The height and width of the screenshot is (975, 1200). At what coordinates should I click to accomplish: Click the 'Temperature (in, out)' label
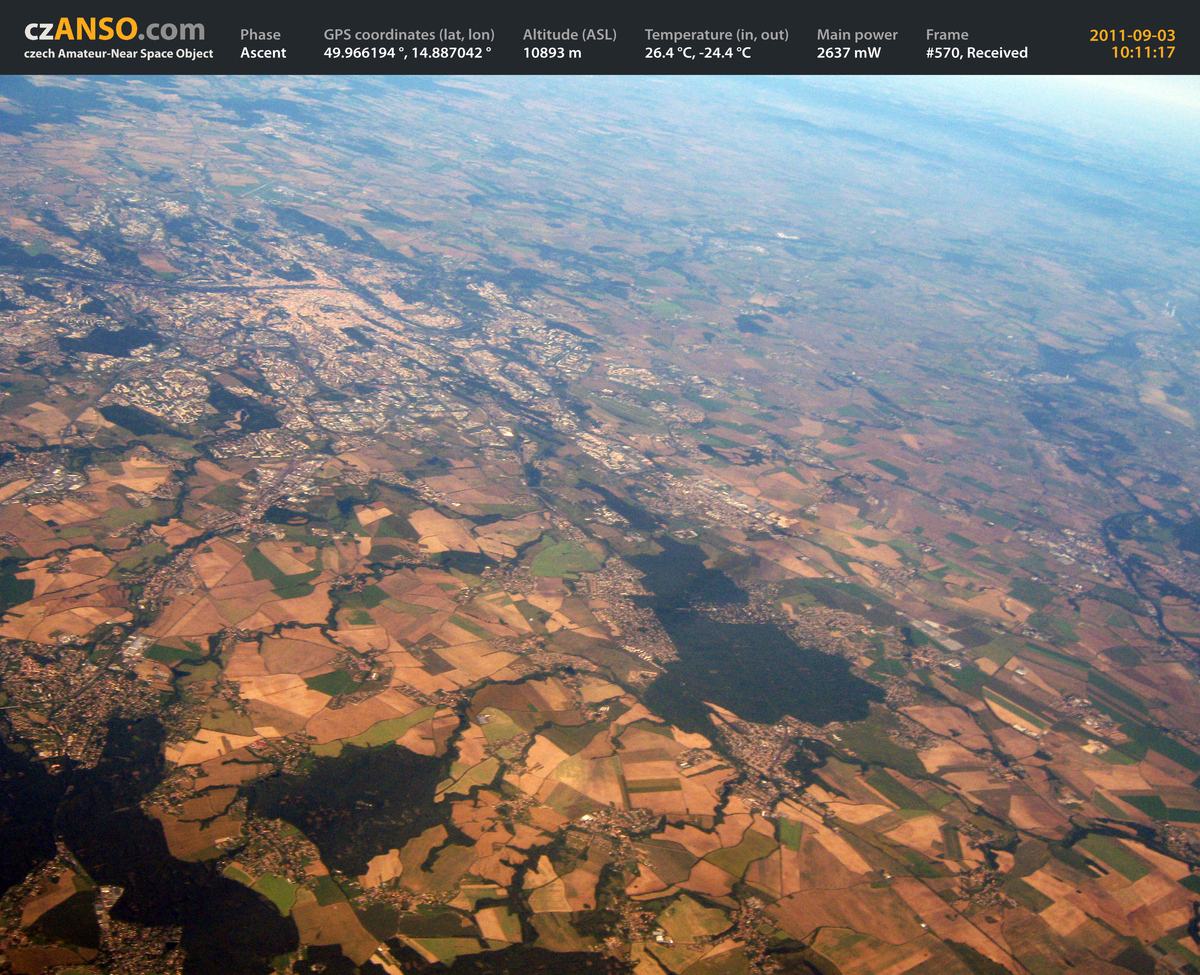[x=717, y=35]
